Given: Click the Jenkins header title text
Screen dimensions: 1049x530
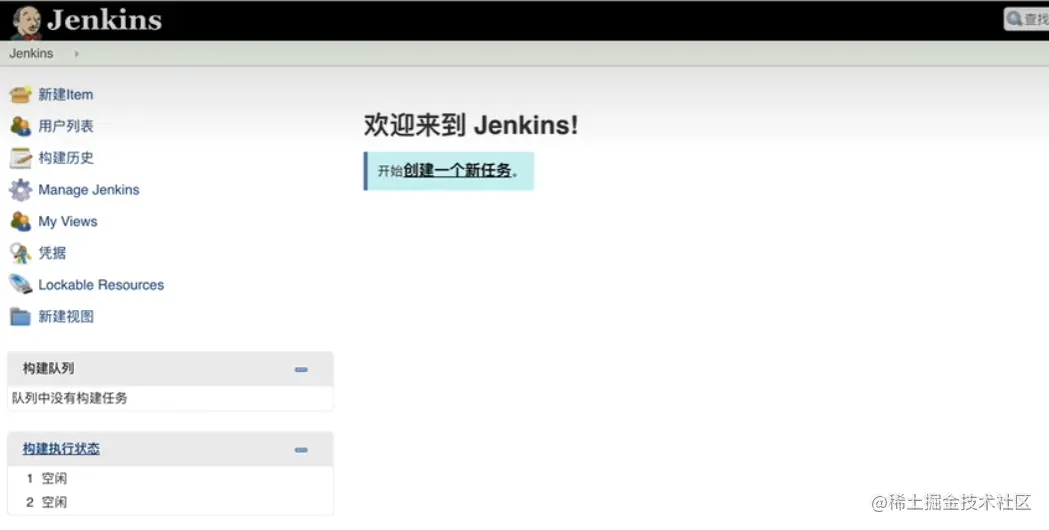Looking at the screenshot, I should tap(104, 20).
